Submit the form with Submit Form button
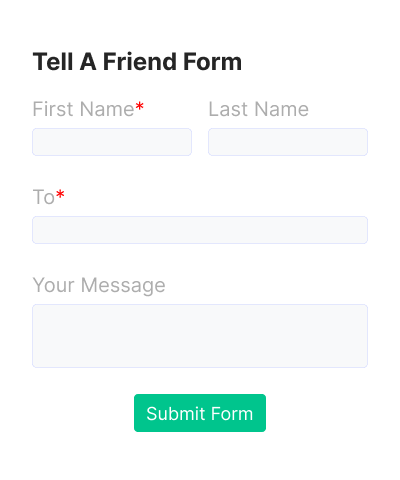The height and width of the screenshot is (480, 400). 200,413
